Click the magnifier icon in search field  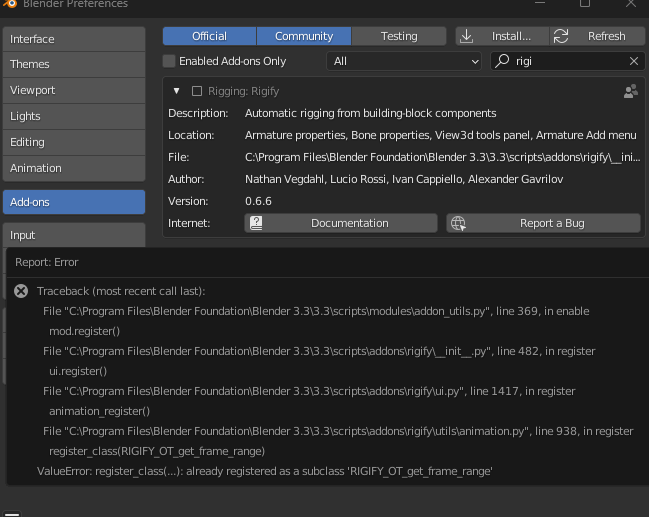point(502,61)
